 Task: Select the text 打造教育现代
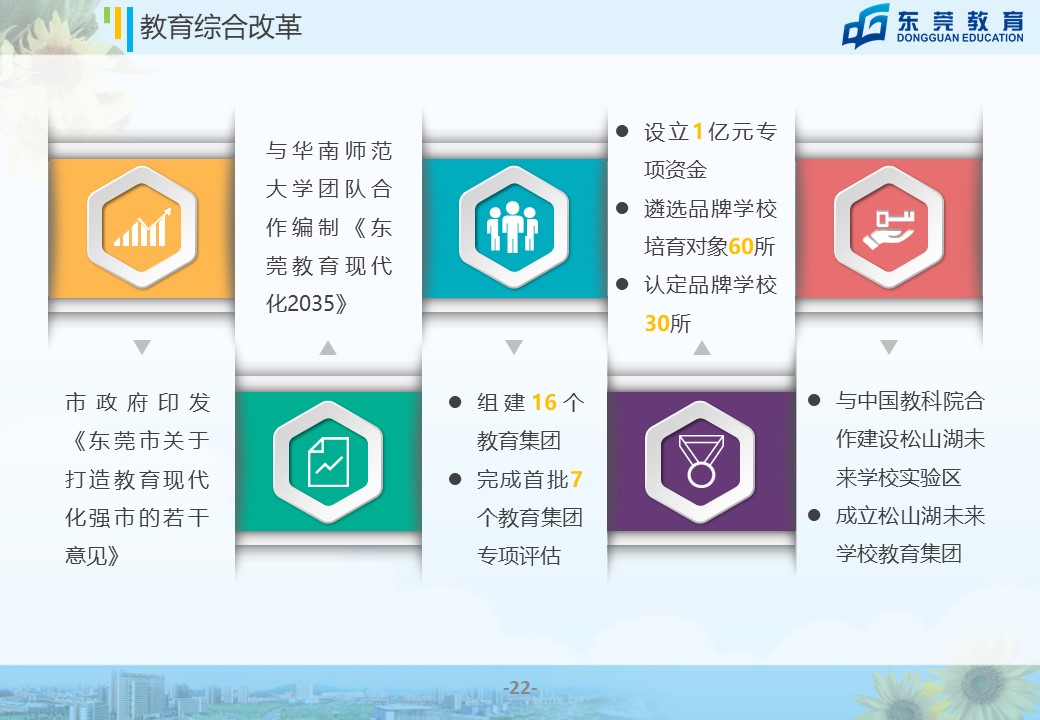pyautogui.click(x=138, y=479)
